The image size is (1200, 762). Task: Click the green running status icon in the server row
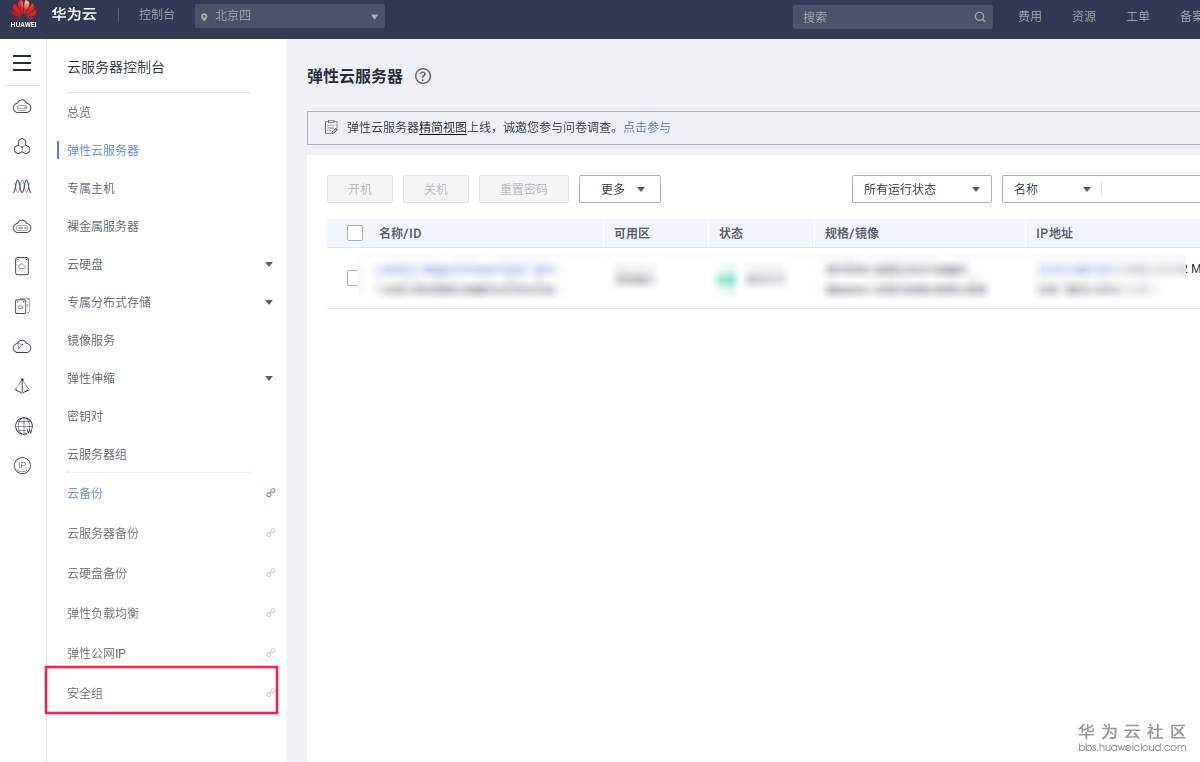tap(725, 279)
